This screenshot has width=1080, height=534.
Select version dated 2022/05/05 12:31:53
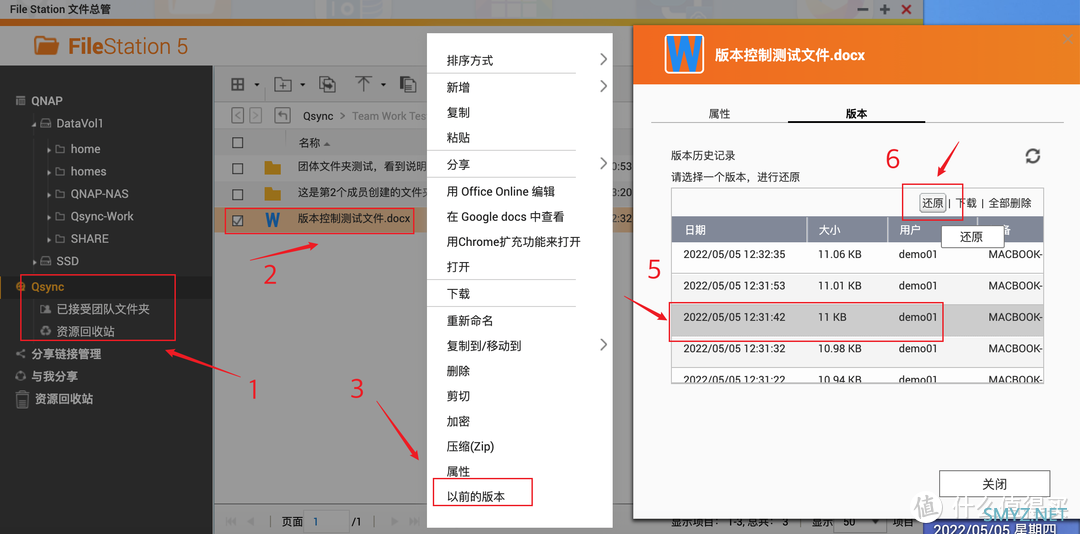coord(858,285)
